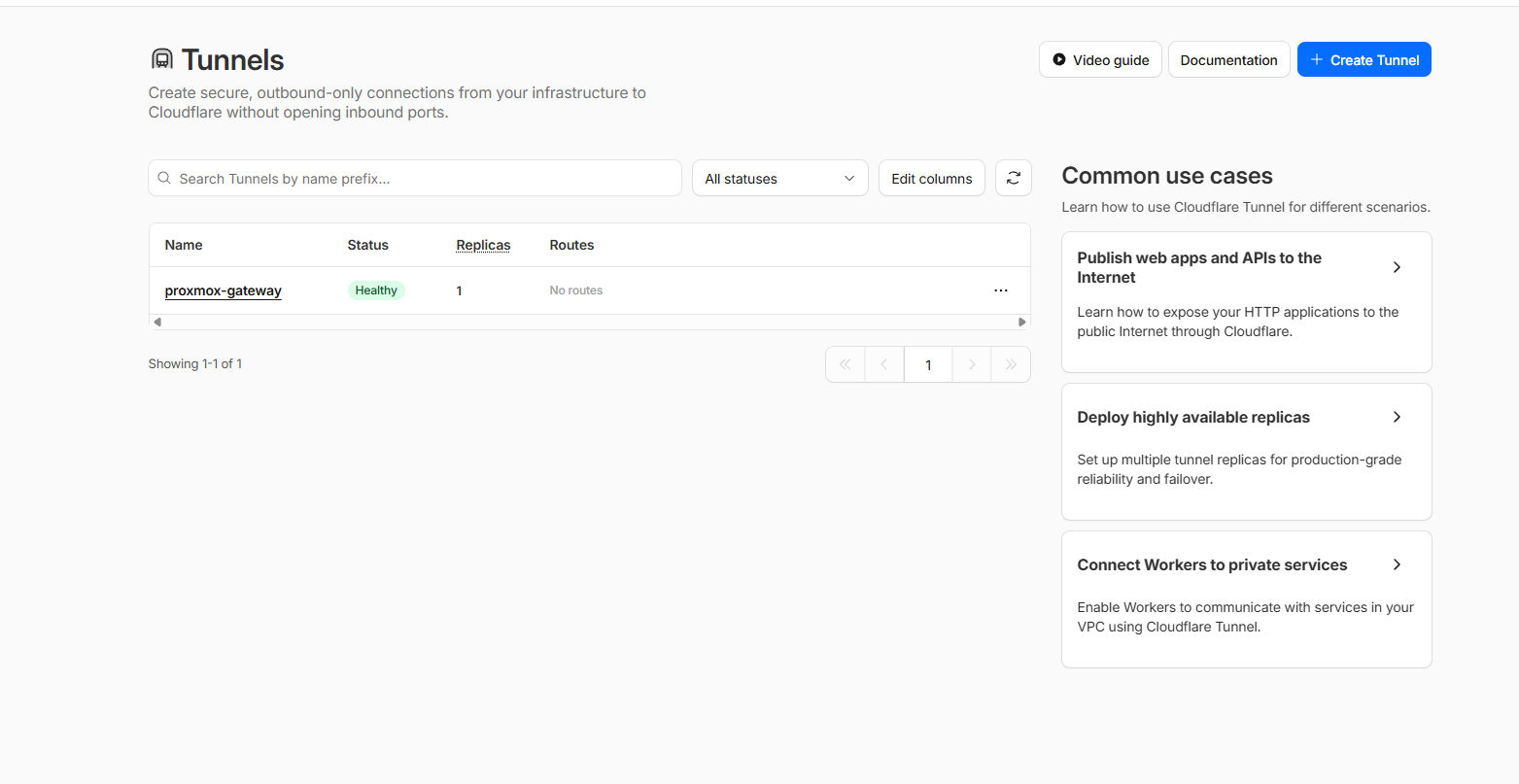Focus the Search Tunnels by name field

coord(415,178)
